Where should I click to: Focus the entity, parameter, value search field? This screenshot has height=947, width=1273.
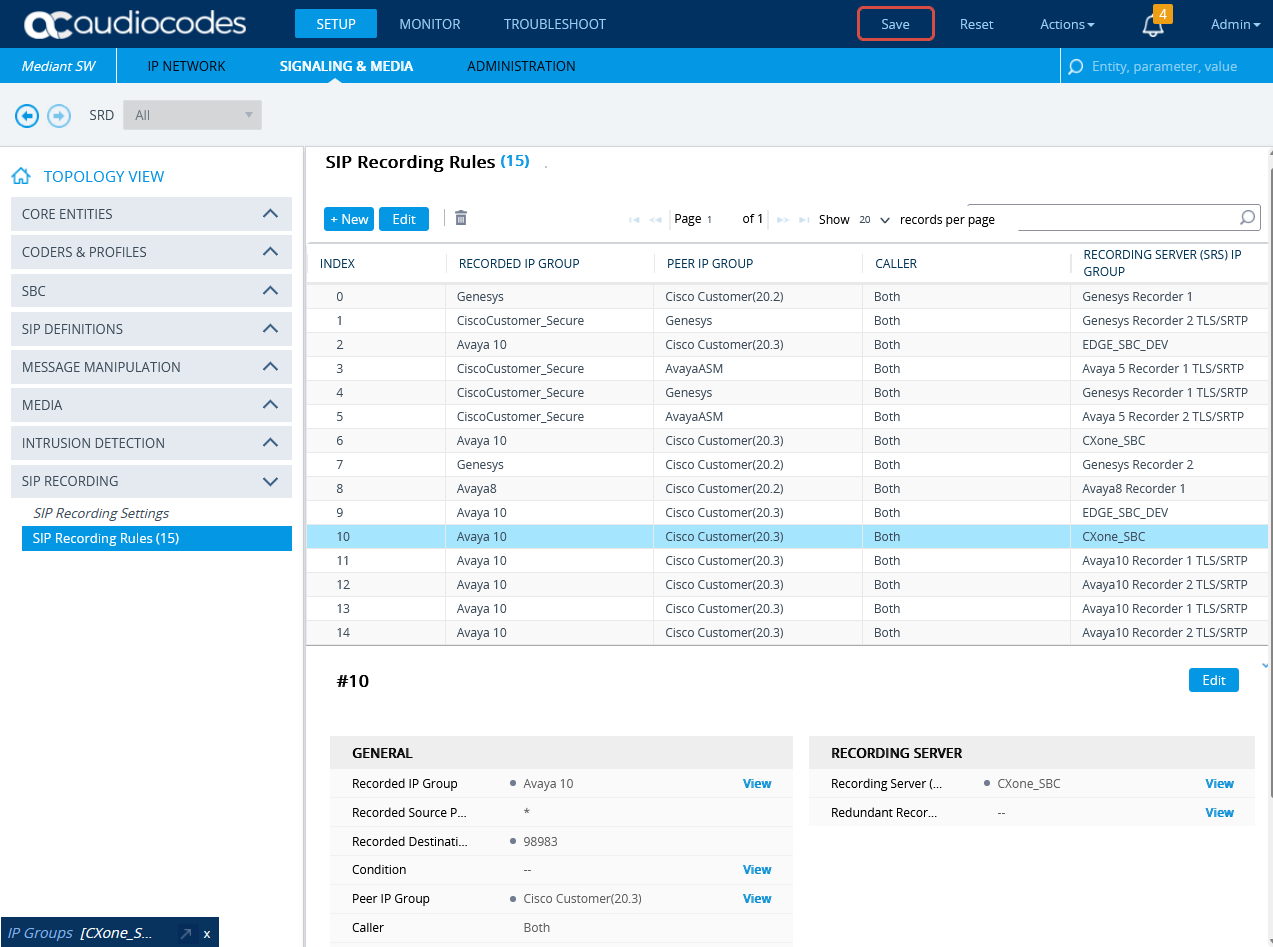click(1166, 66)
